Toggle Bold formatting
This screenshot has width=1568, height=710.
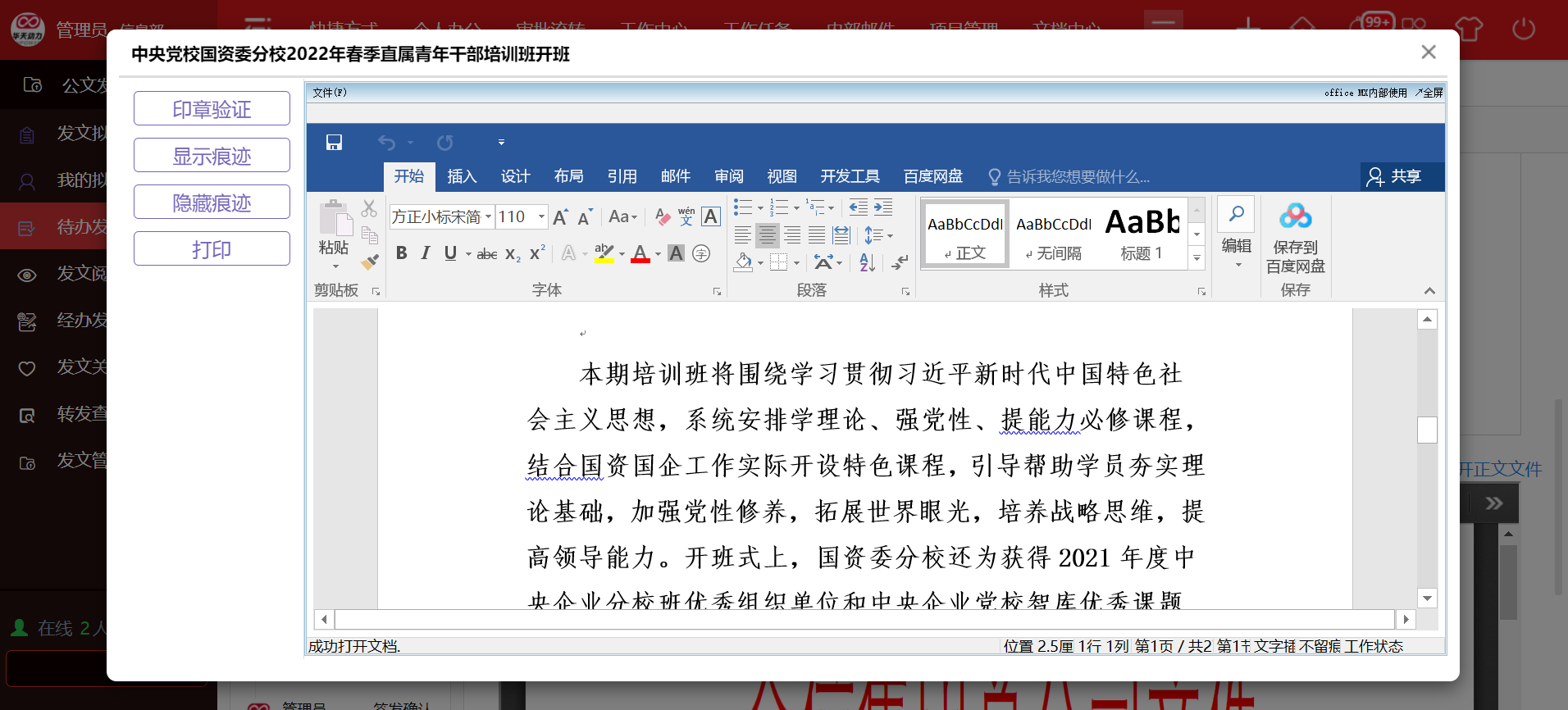[401, 253]
